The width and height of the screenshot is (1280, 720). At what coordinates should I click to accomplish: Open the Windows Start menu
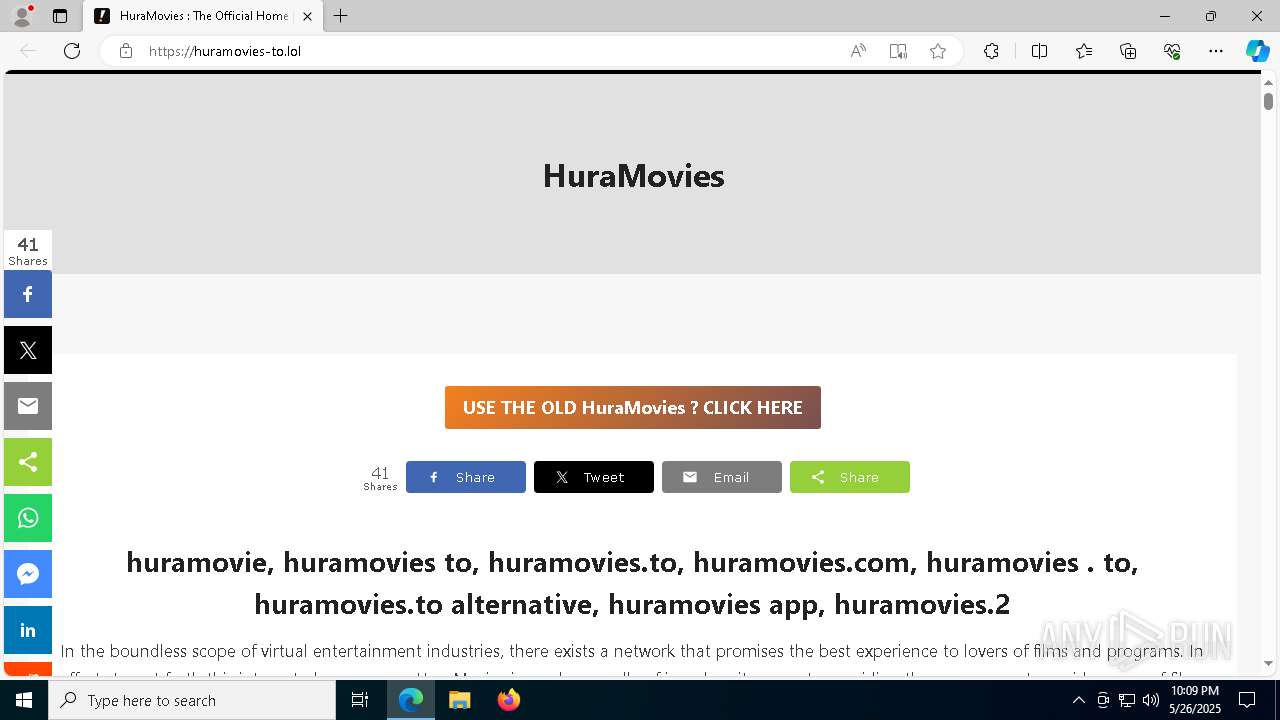click(24, 700)
